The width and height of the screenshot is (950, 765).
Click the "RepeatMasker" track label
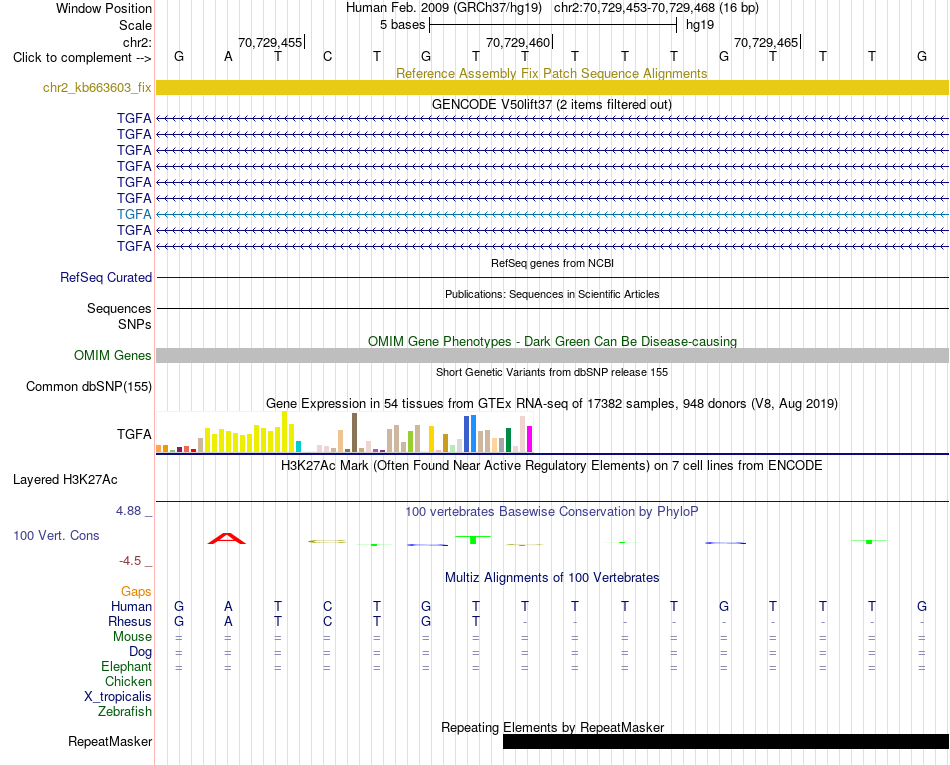click(110, 741)
